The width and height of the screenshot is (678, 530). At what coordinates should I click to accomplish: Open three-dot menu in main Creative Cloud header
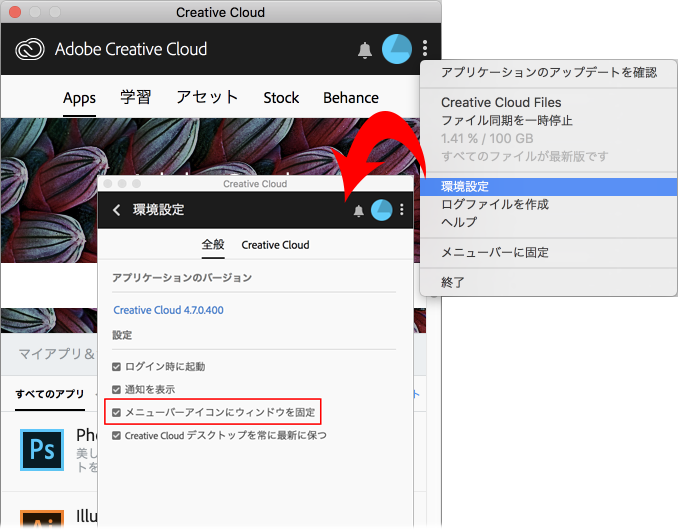(425, 48)
